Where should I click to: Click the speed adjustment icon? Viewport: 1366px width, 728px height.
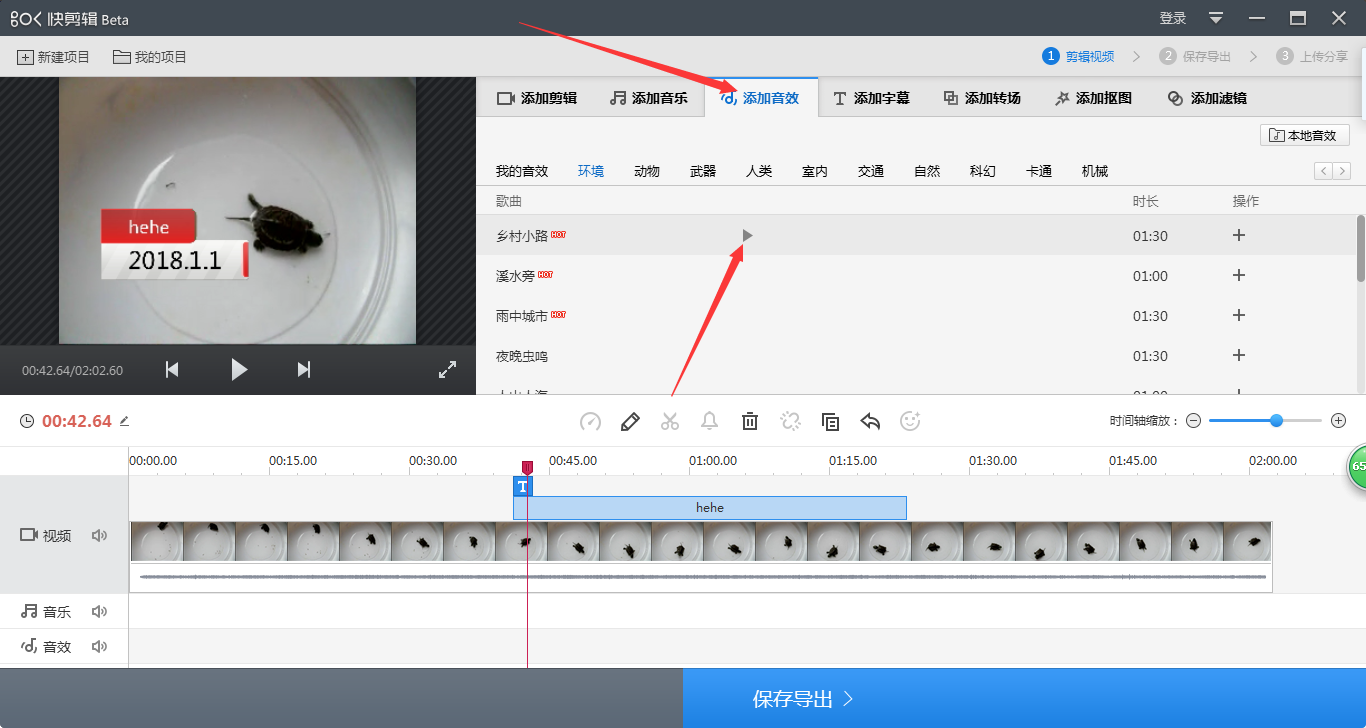[x=590, y=421]
